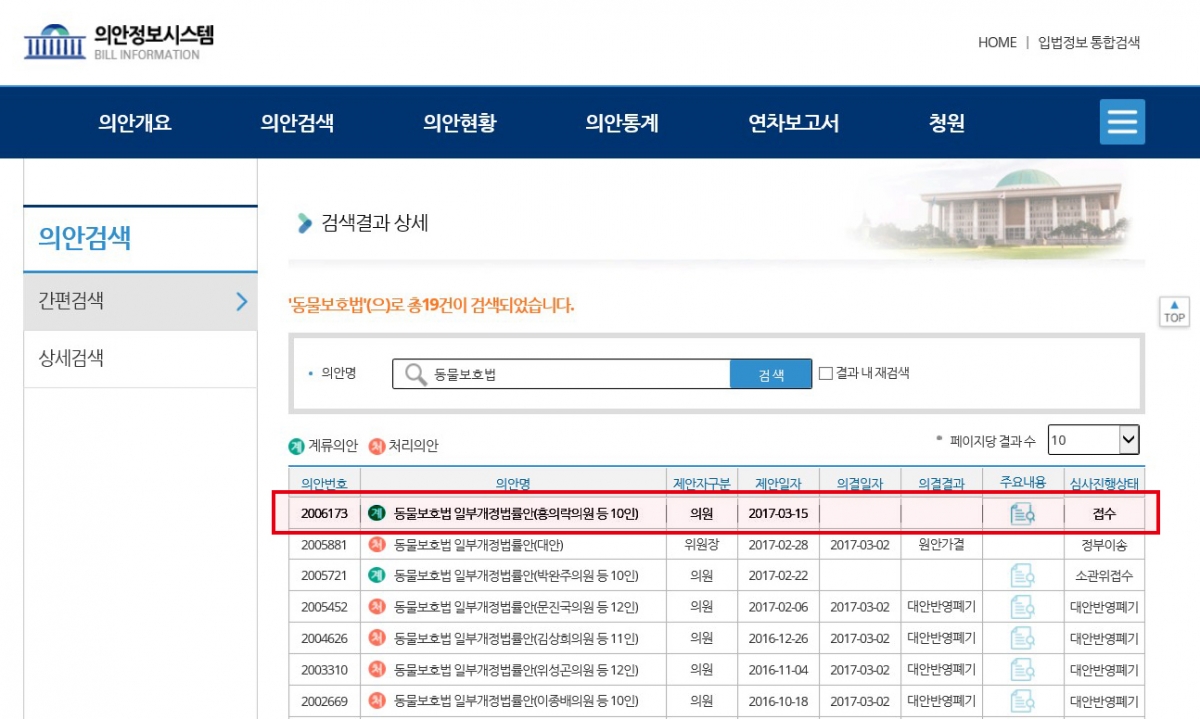Image resolution: width=1200 pixels, height=719 pixels.
Task: Open 주요내용 document icon for bill 2005452
Action: (x=1022, y=606)
